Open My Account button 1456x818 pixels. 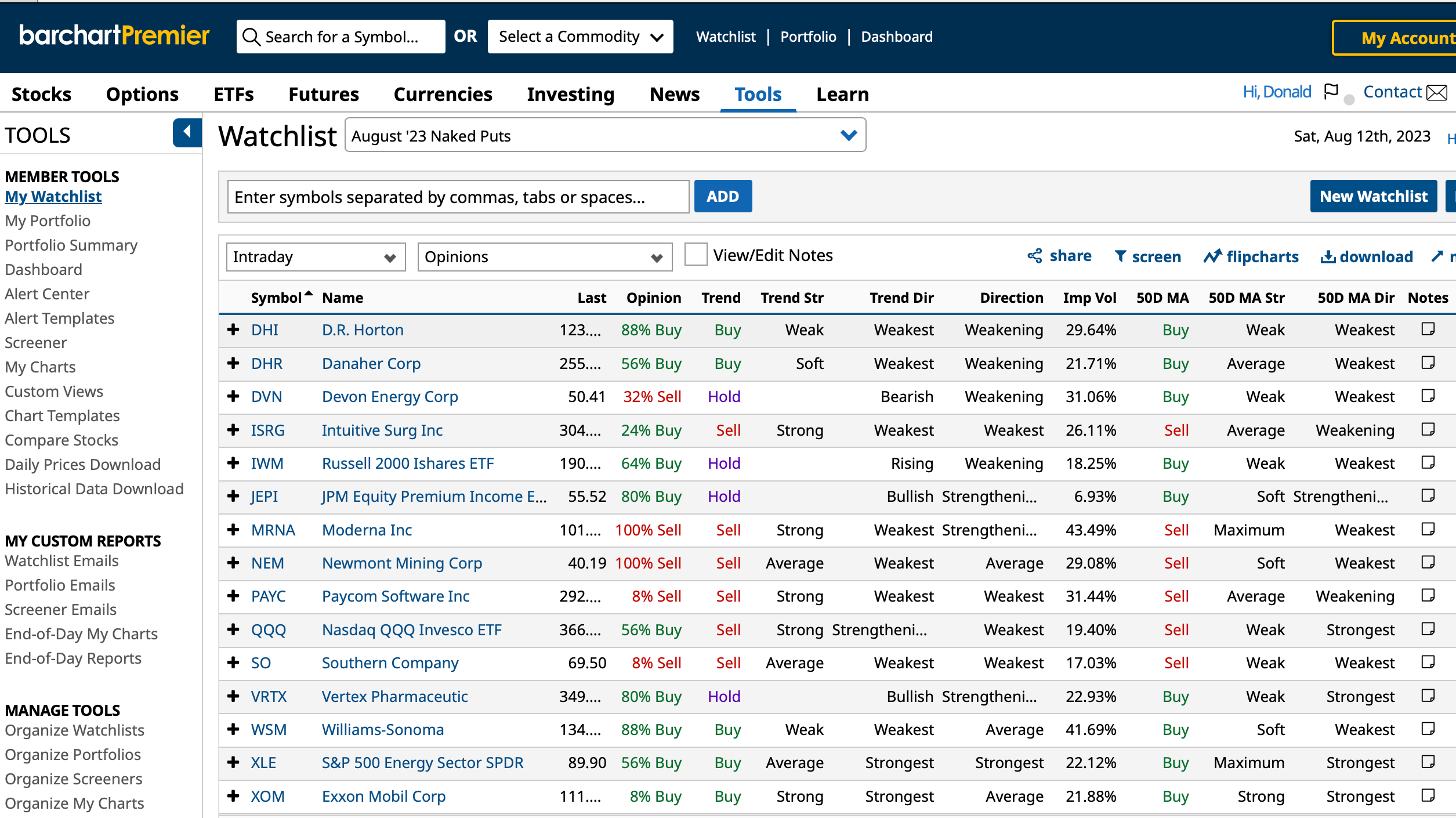pos(1395,38)
